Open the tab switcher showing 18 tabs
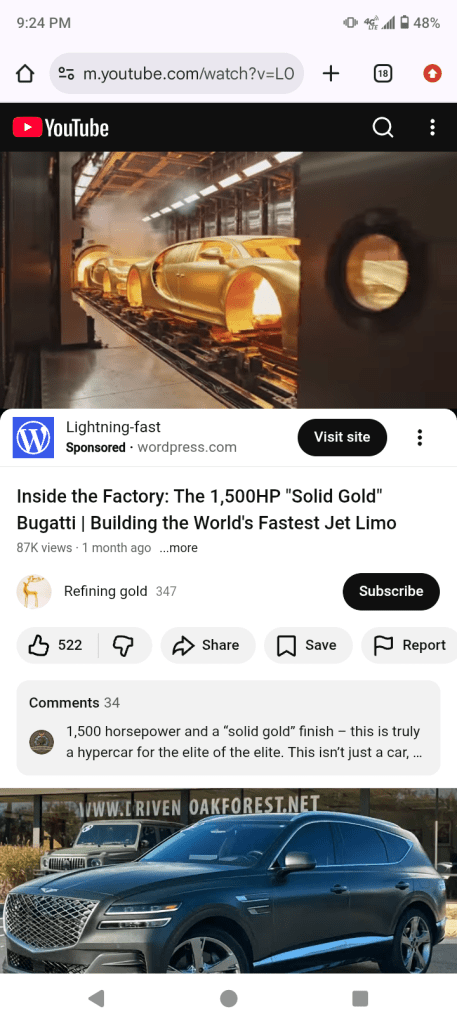 (x=383, y=74)
